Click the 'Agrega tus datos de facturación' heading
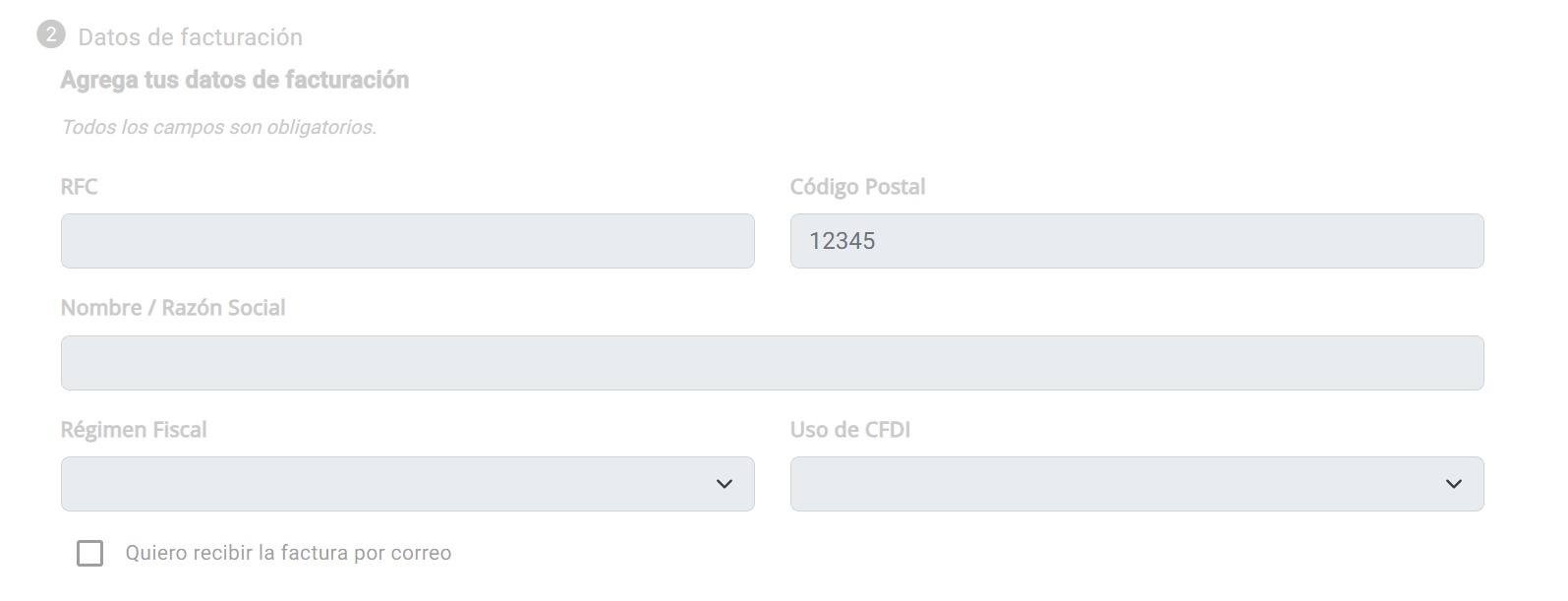 (234, 80)
